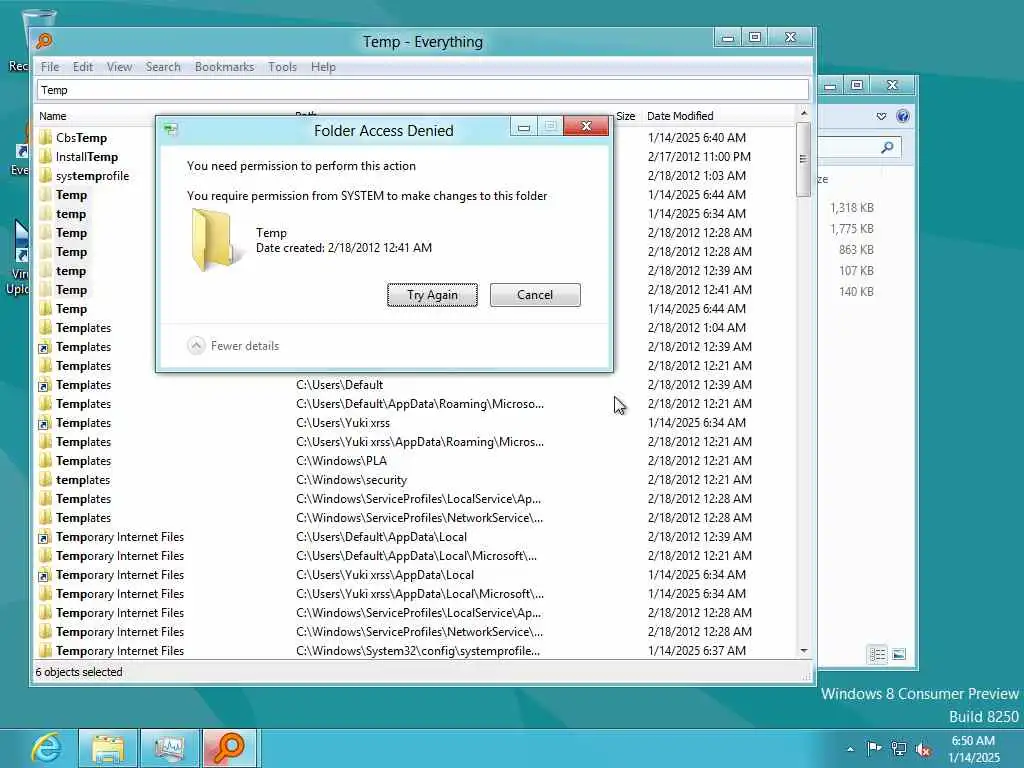This screenshot has width=1024, height=768.
Task: Click the Action Center flag tray icon
Action: 874,748
